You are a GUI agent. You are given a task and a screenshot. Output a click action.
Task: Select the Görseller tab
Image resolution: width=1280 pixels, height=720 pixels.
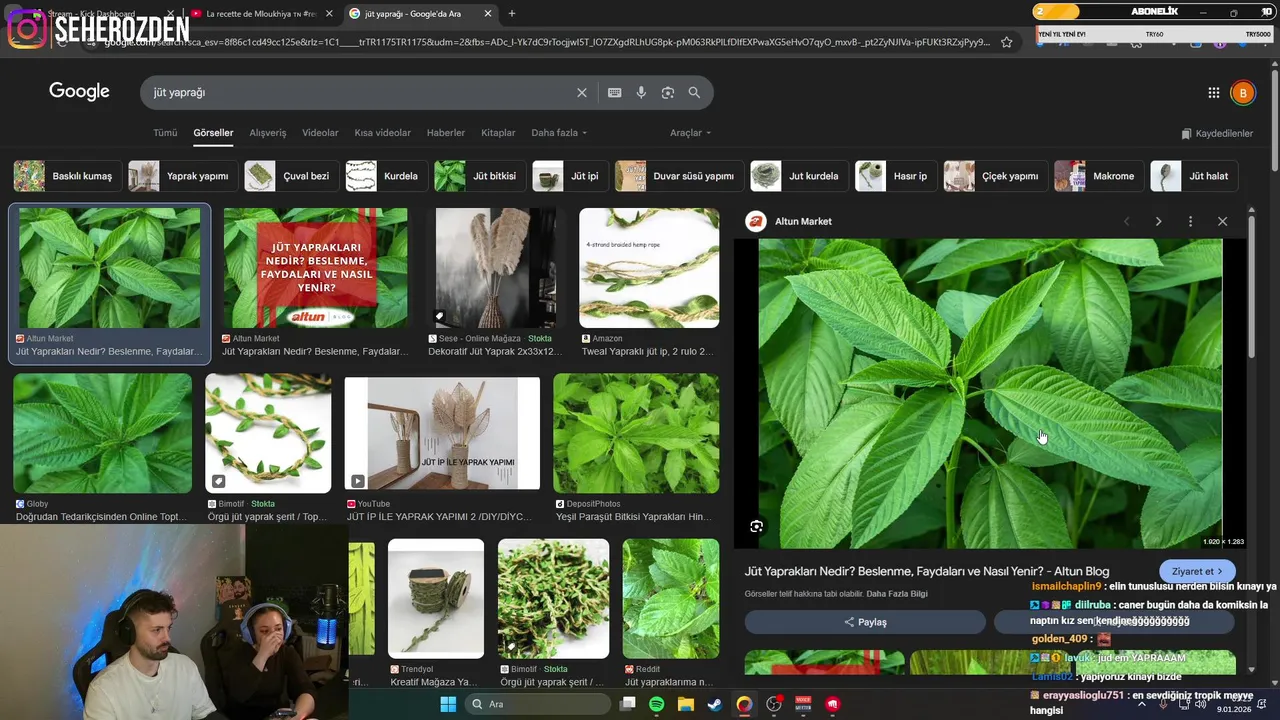(x=213, y=133)
